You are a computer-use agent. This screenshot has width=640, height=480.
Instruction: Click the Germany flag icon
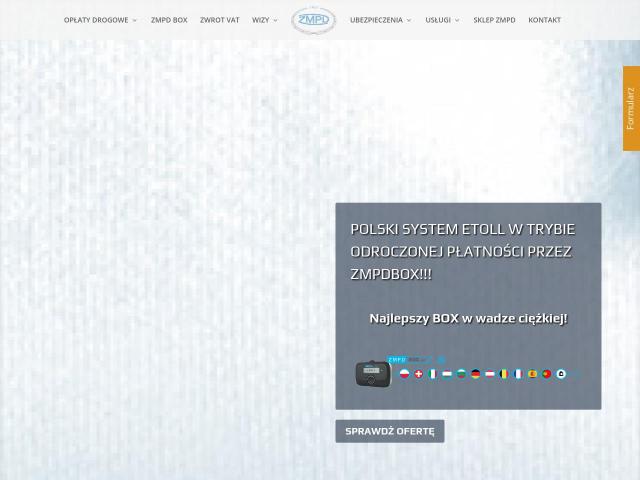point(476,373)
